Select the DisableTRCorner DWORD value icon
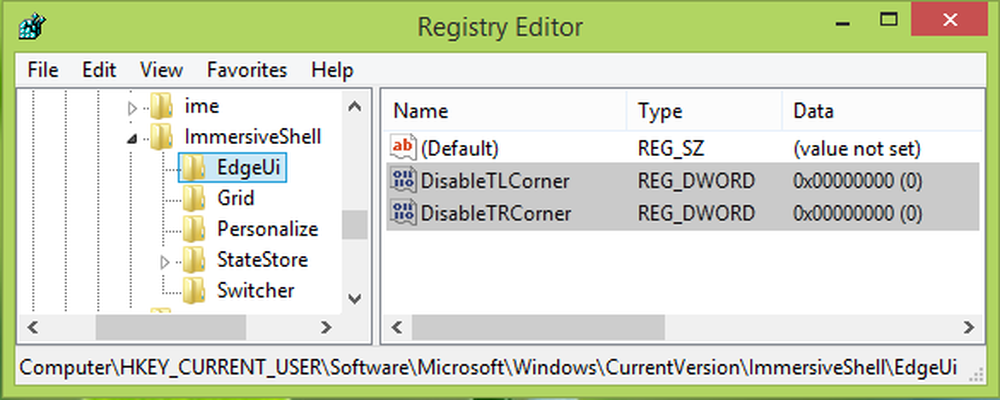This screenshot has height=400, width=1000. (x=403, y=212)
